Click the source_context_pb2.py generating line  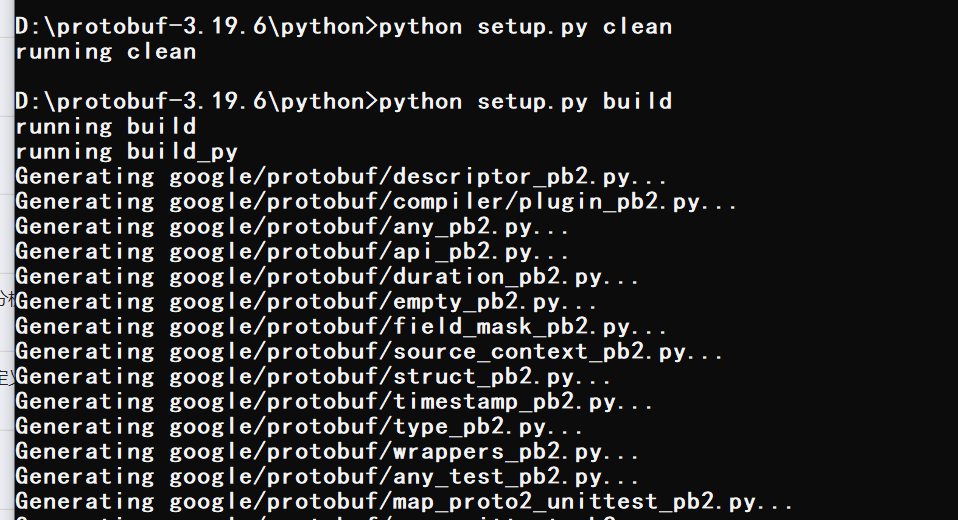tap(369, 352)
